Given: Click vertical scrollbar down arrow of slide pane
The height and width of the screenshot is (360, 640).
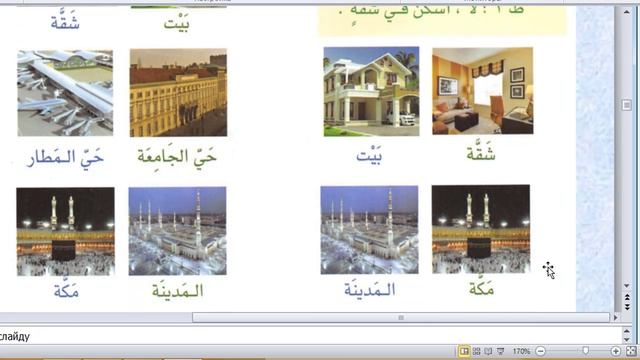Looking at the screenshot, I should click(627, 286).
